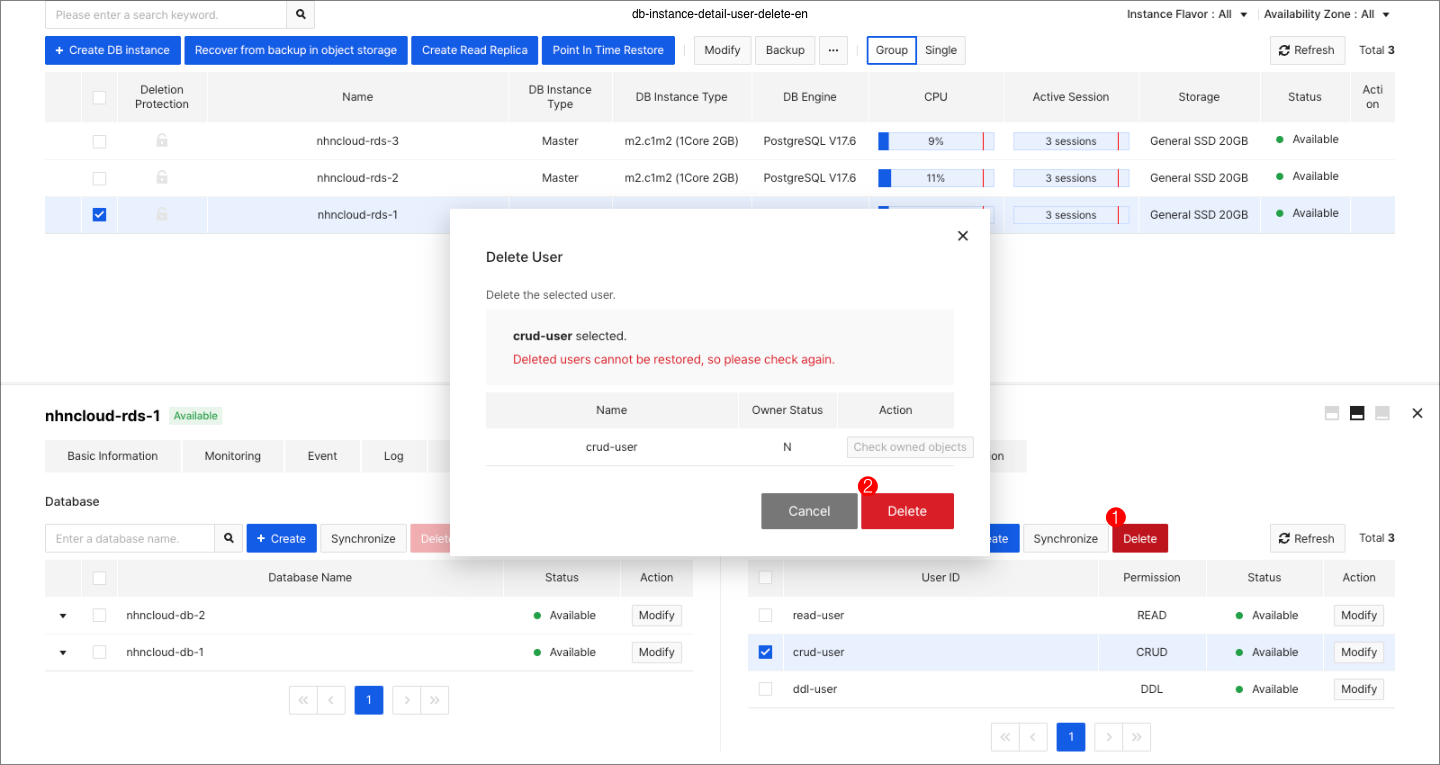Screen dimensions: 1440x765
Task: Expand the nhncloud-db-2 database row
Action: (x=63, y=615)
